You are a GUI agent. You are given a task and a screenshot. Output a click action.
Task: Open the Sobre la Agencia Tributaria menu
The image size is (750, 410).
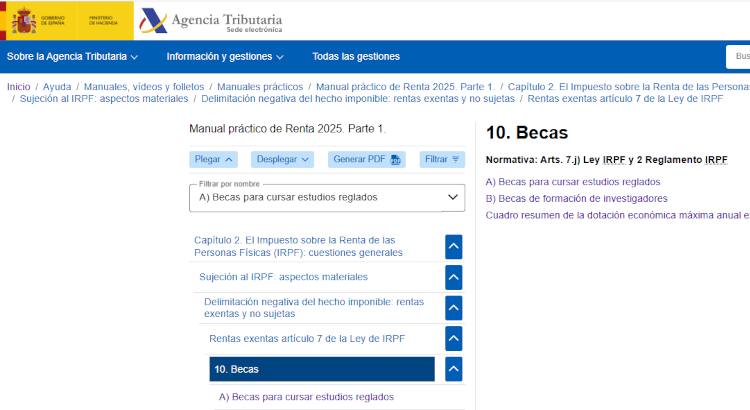click(72, 56)
